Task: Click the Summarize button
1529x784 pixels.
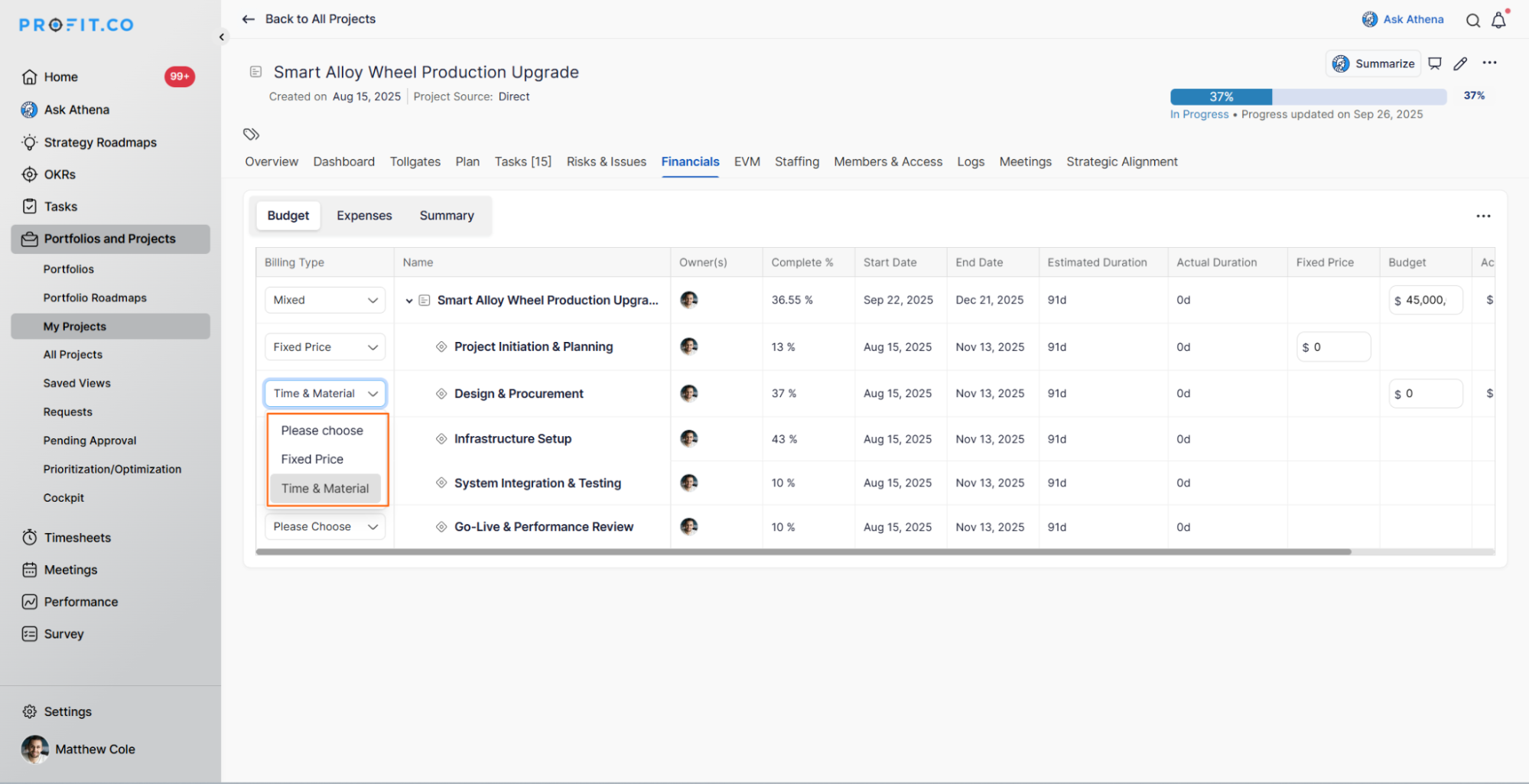Action: 1373,63
